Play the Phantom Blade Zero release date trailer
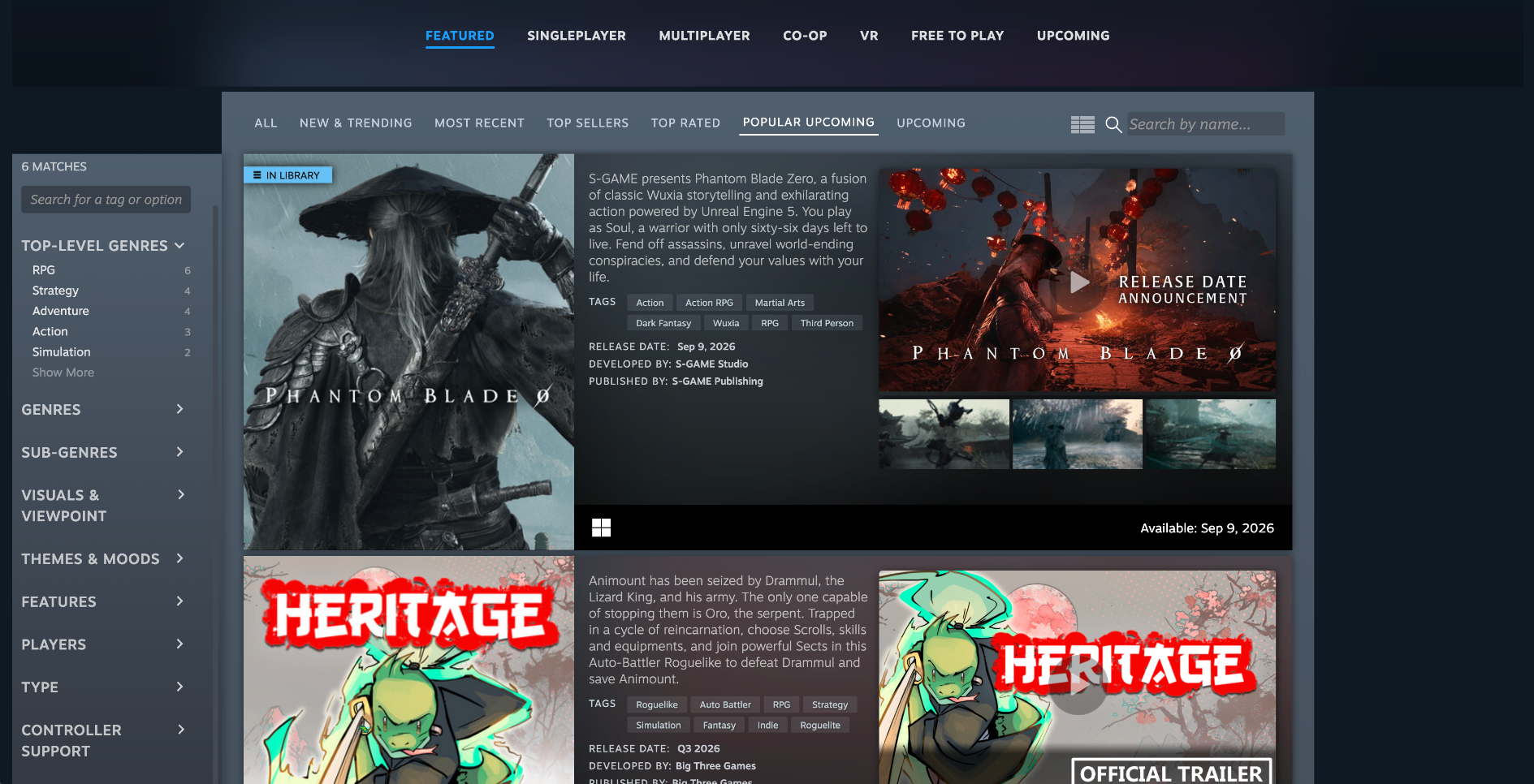1534x784 pixels. click(1078, 282)
